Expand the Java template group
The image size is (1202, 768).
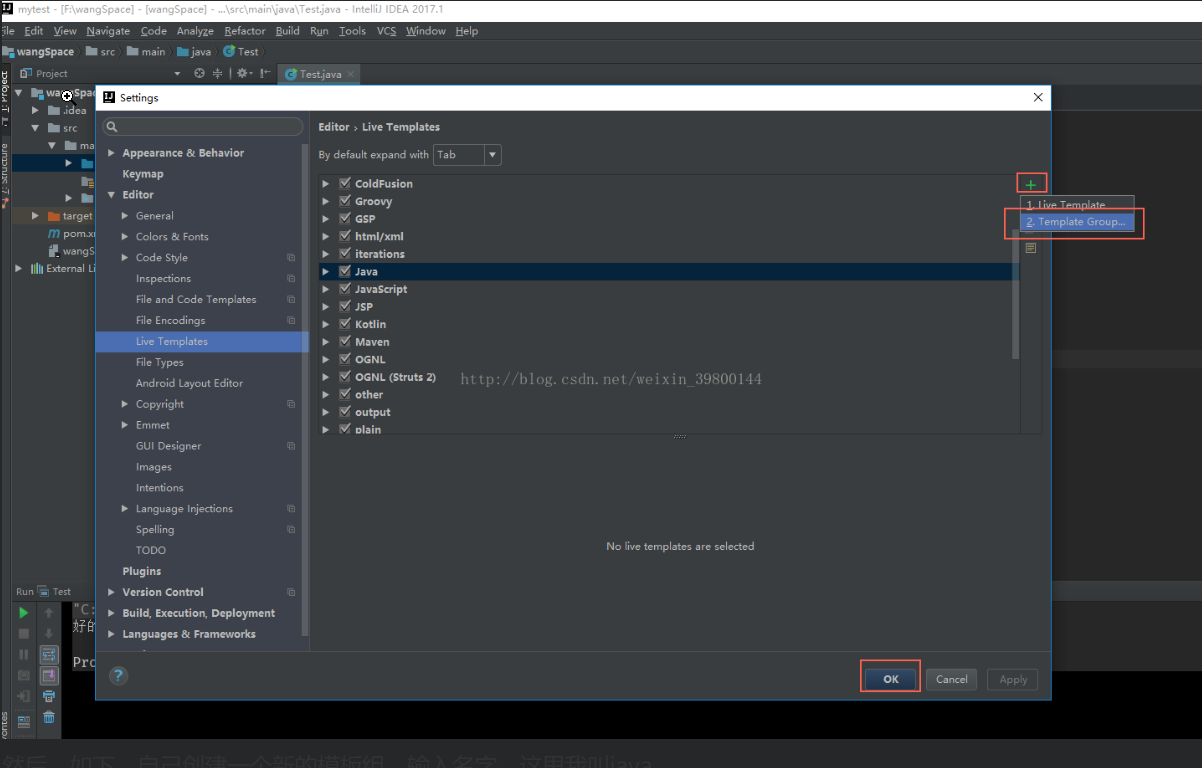point(325,271)
